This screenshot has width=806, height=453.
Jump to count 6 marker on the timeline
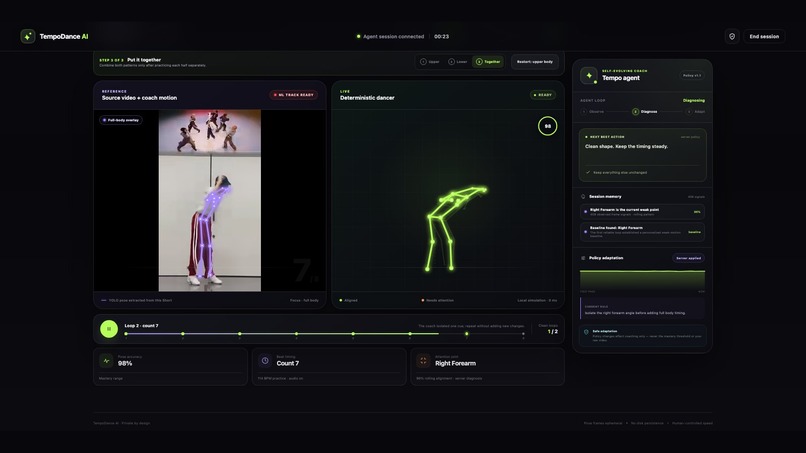tap(410, 334)
